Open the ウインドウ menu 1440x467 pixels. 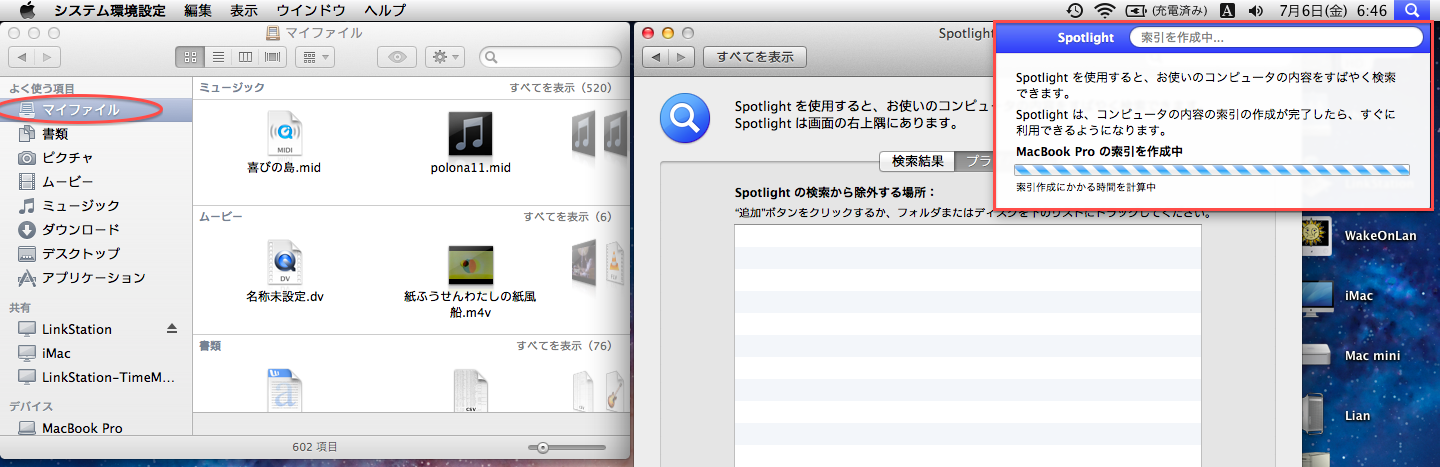311,10
